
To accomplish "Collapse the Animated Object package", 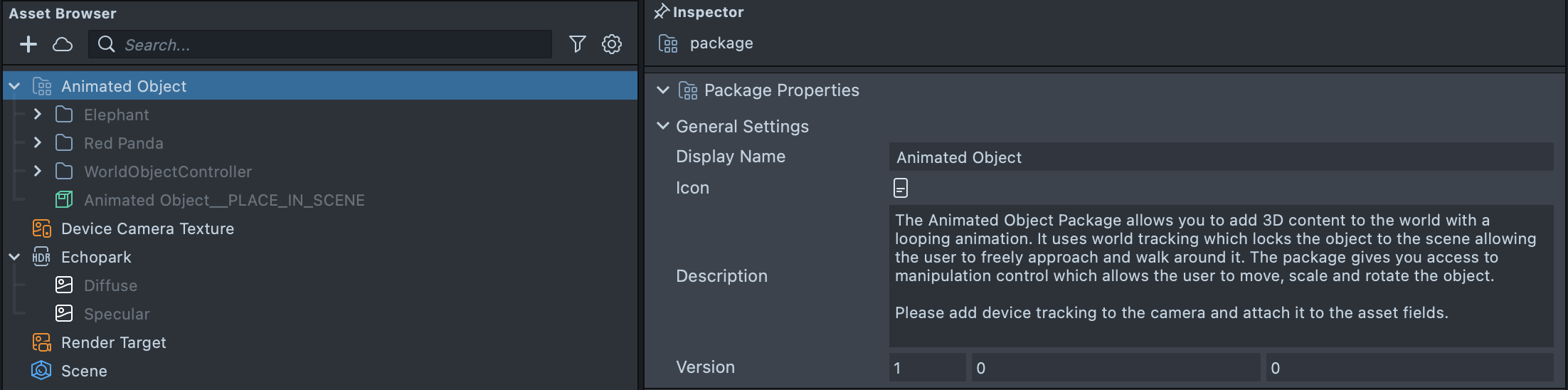I will click(x=14, y=86).
